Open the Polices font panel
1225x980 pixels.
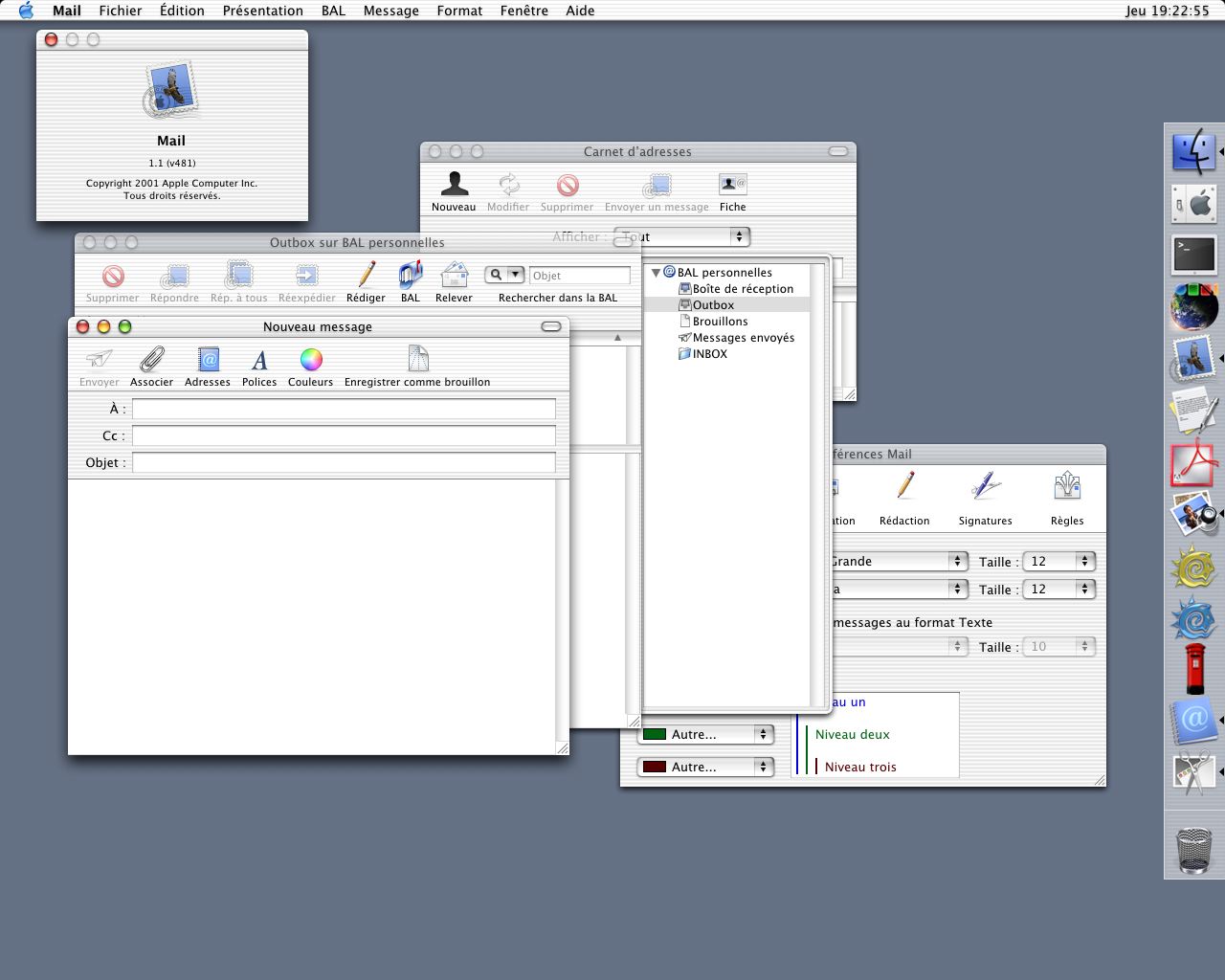(258, 361)
